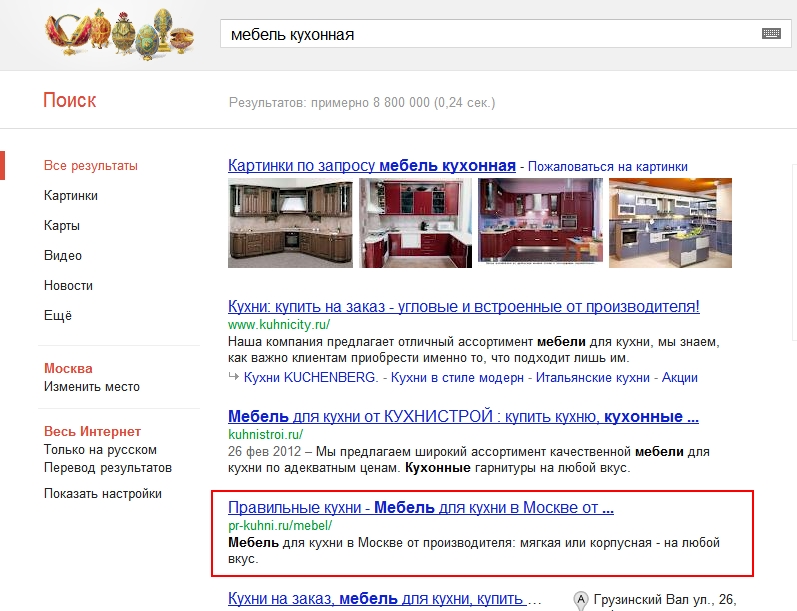Open Правильные кухни - Мебель для кухни result

(421, 507)
